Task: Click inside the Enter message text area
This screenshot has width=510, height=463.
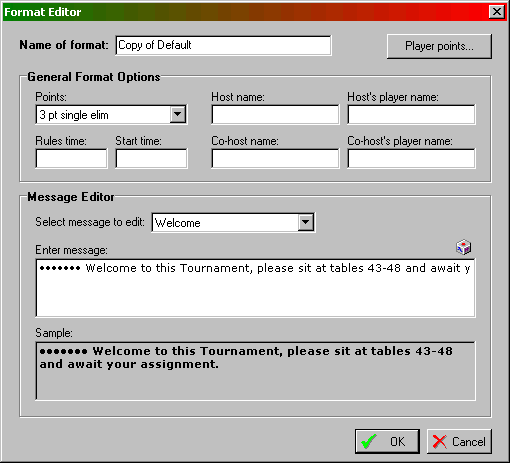Action: (255, 288)
